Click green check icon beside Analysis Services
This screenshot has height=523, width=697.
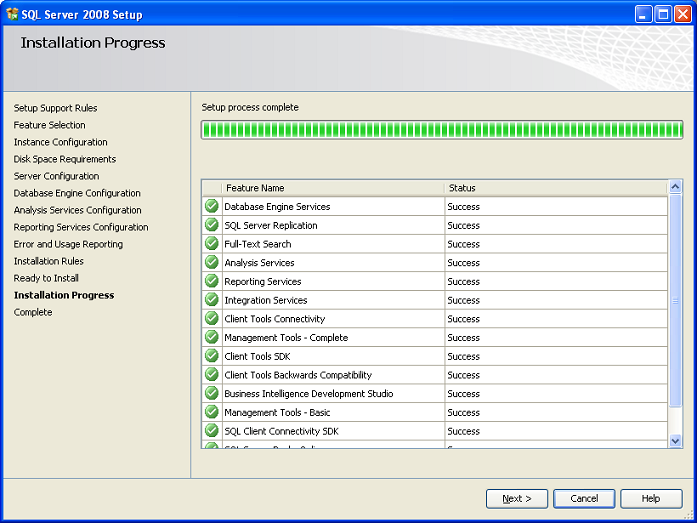point(212,262)
